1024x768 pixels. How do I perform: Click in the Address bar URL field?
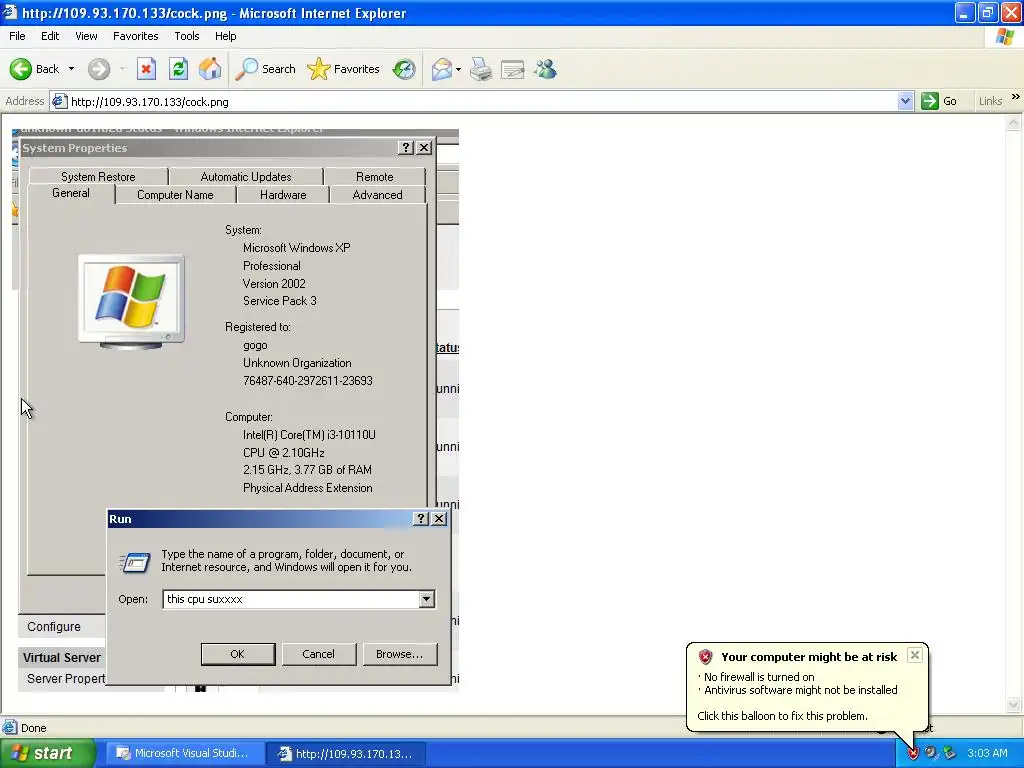483,101
